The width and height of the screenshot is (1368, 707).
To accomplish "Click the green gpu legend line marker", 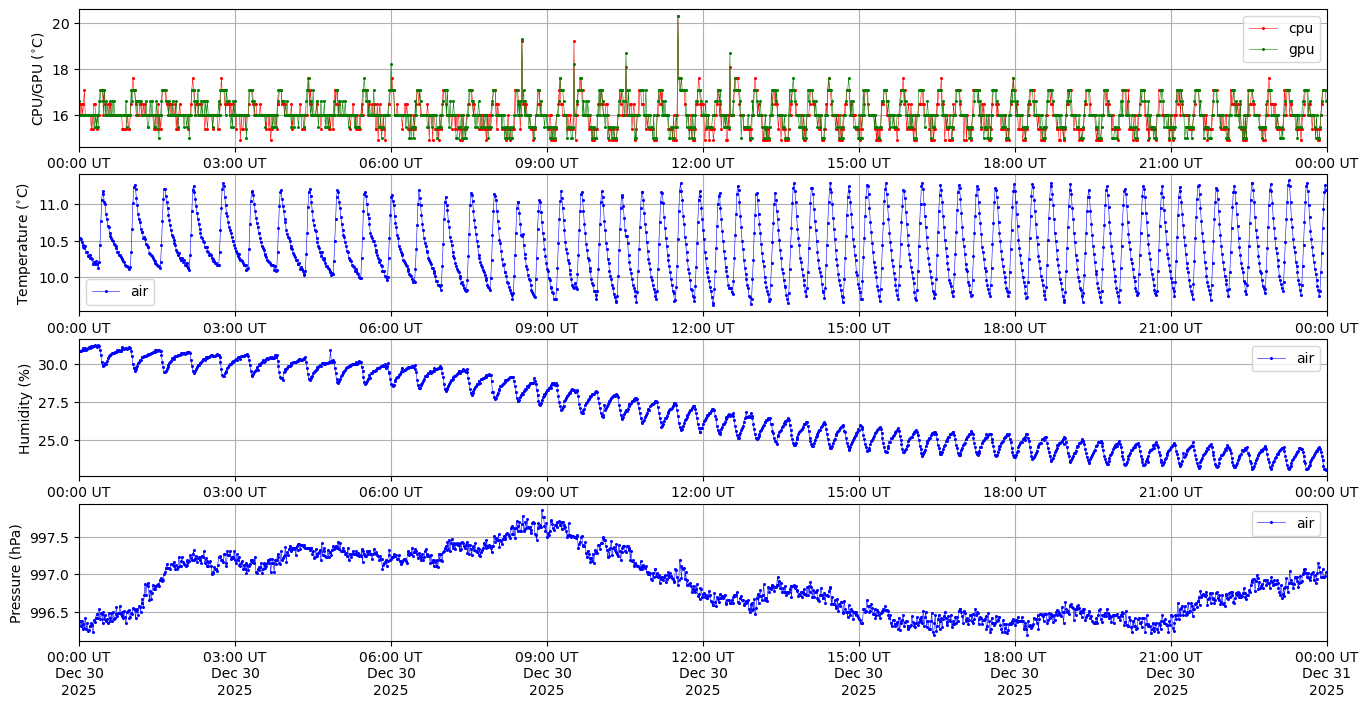I will 1263,49.
